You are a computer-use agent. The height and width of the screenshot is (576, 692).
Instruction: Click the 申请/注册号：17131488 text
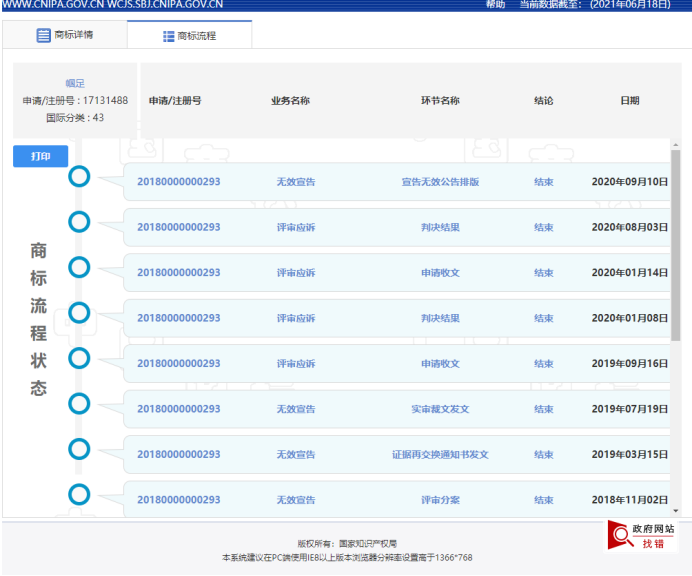coord(75,101)
